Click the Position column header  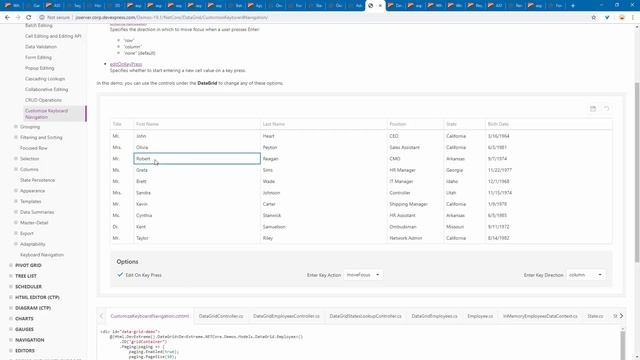click(x=415, y=124)
